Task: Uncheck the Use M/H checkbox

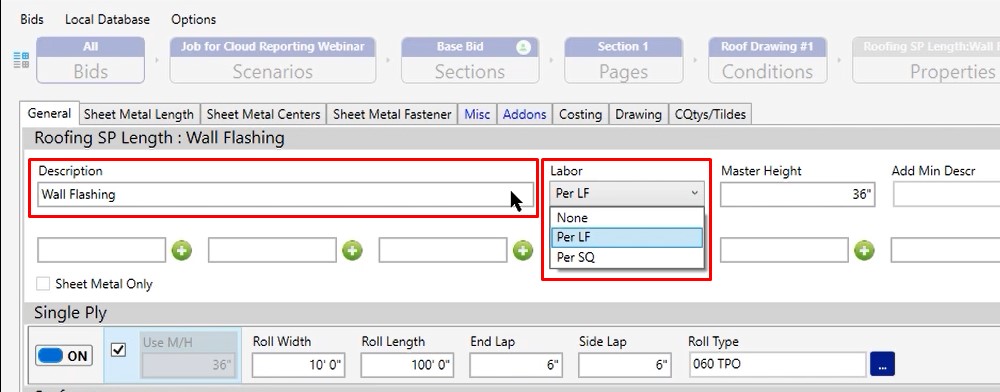Action: [119, 350]
